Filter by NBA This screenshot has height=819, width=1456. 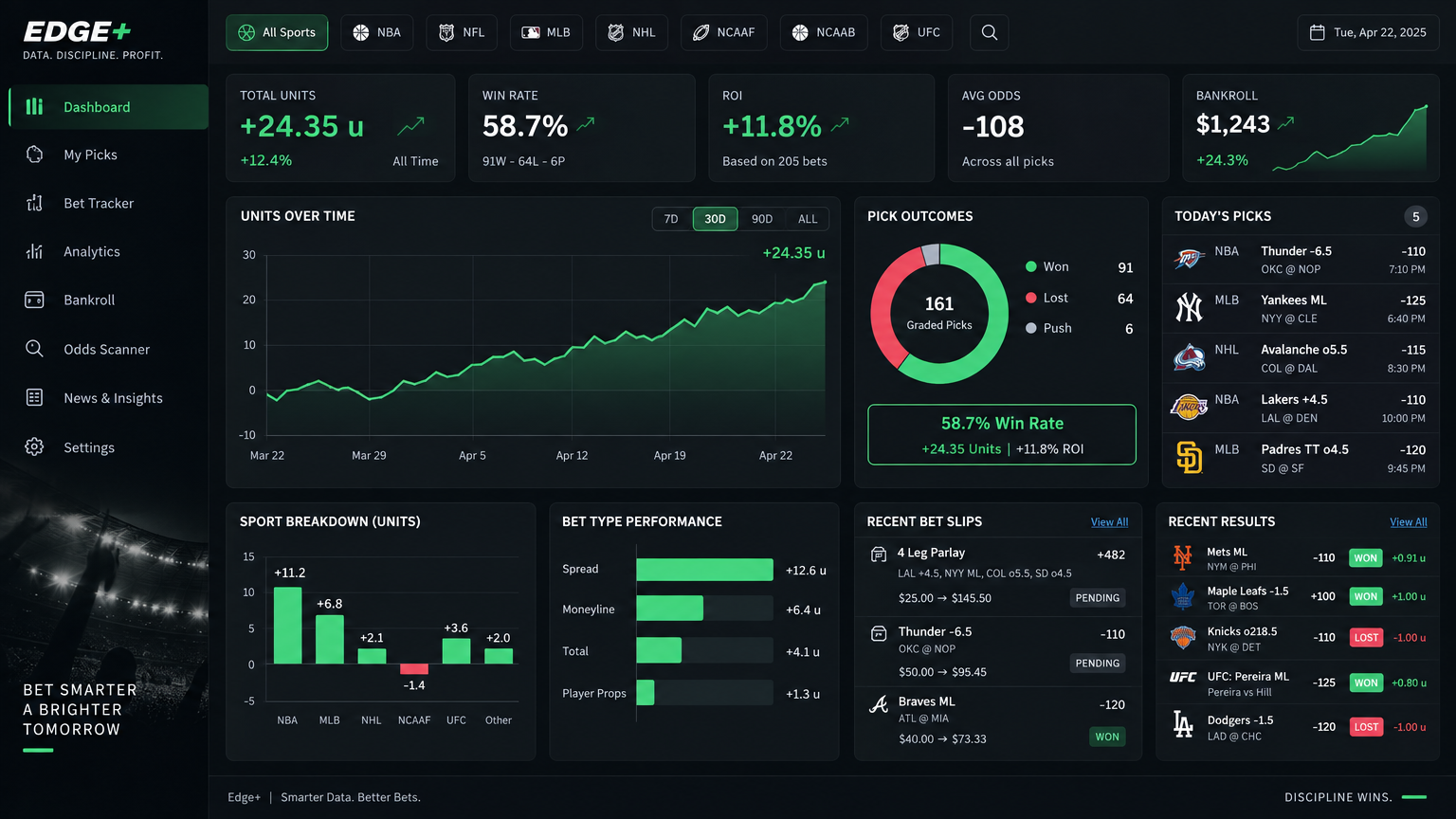click(377, 32)
